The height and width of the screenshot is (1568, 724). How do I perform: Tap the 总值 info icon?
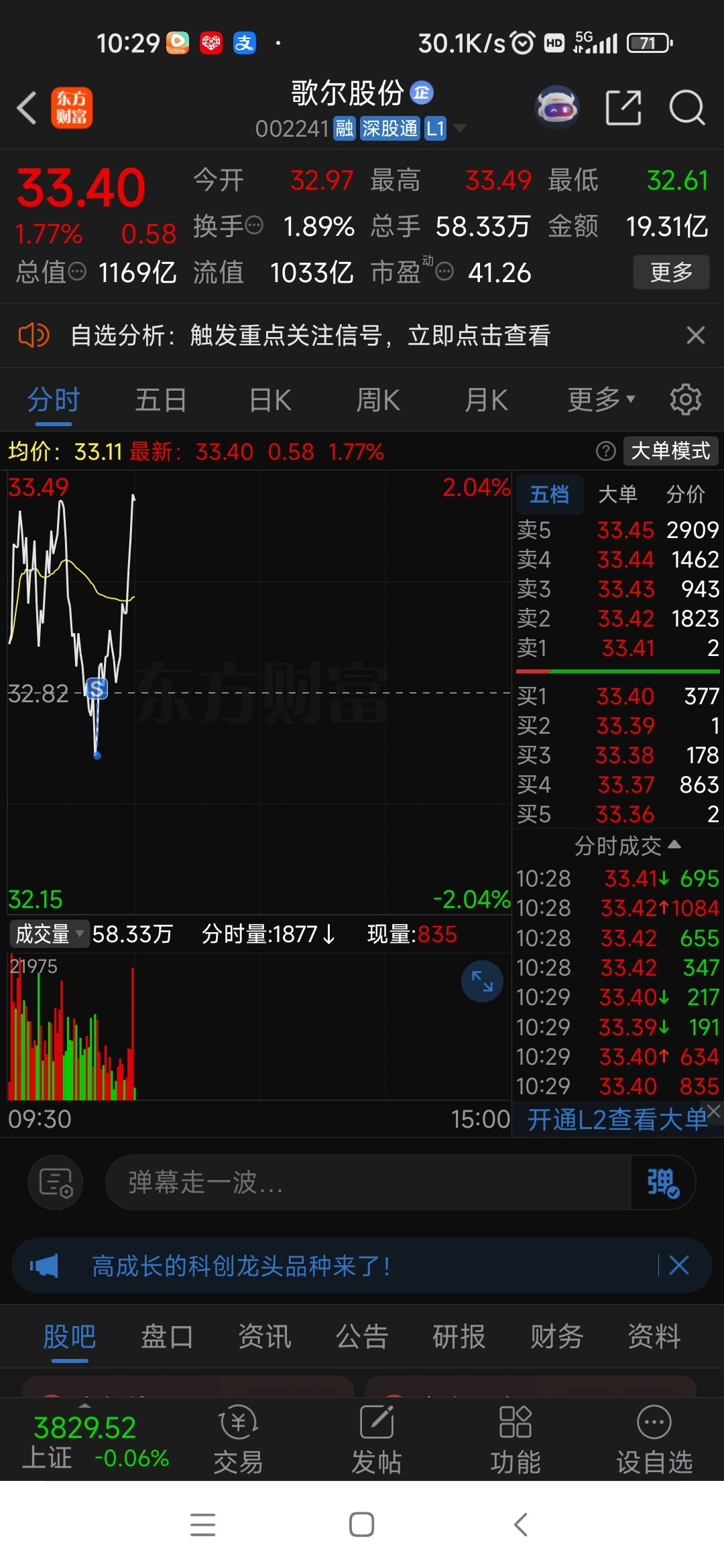pos(78,271)
